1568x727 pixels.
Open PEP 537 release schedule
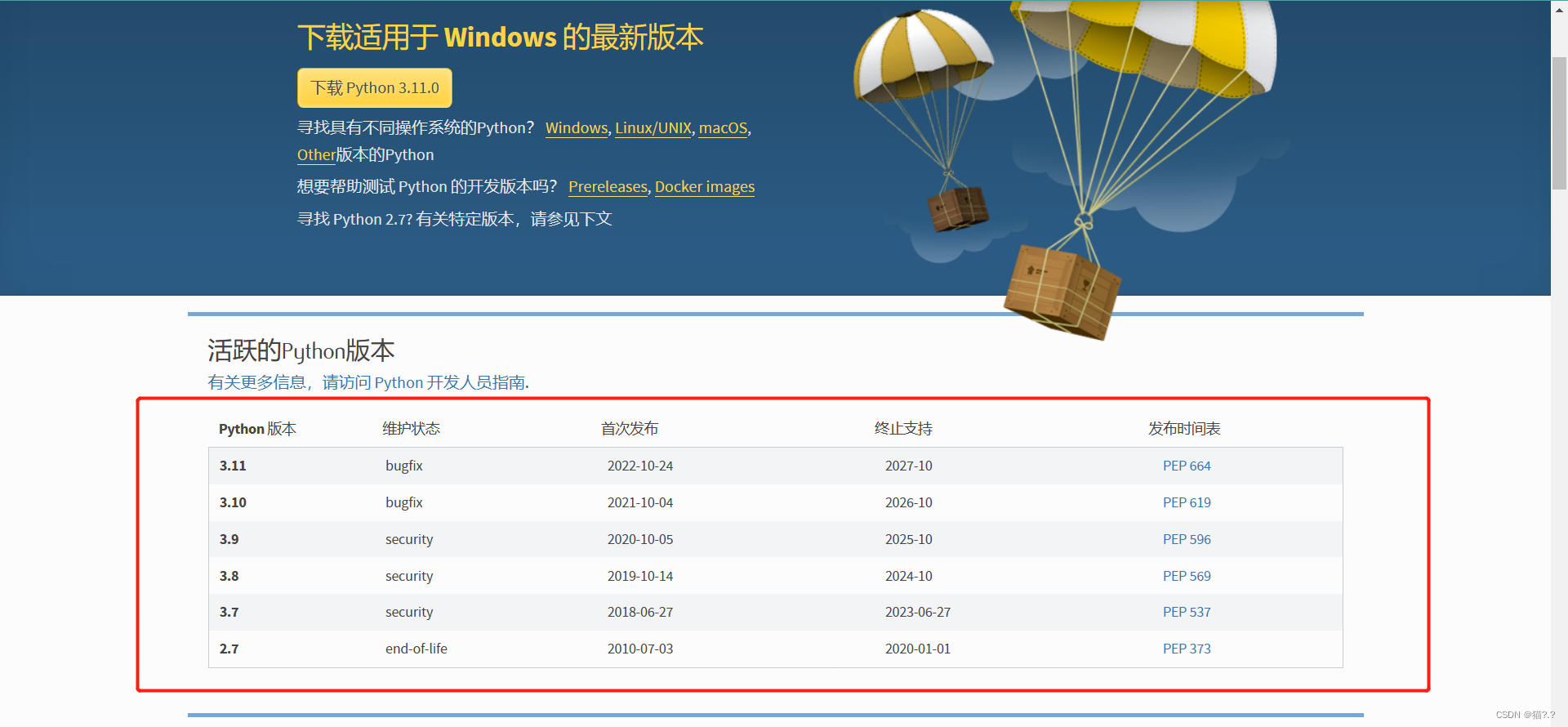pyautogui.click(x=1187, y=612)
